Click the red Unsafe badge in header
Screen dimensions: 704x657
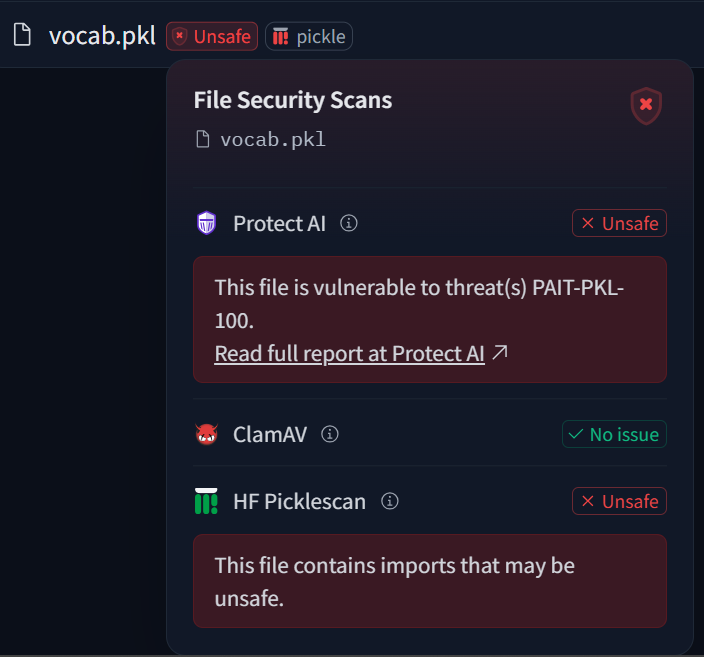pos(212,37)
